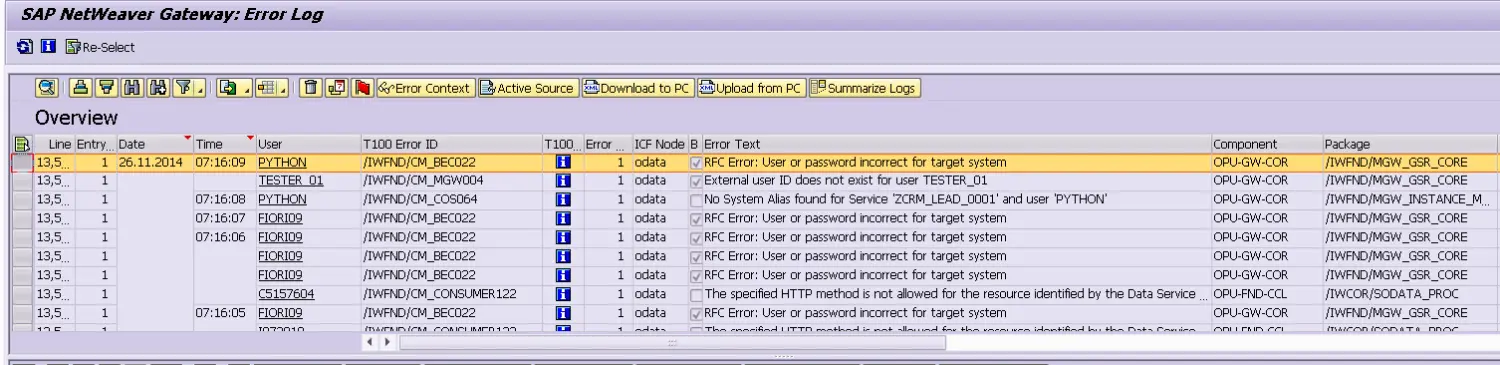
Task: Open user link FIORI09 in the 07:16:07 row
Action: click(x=281, y=218)
